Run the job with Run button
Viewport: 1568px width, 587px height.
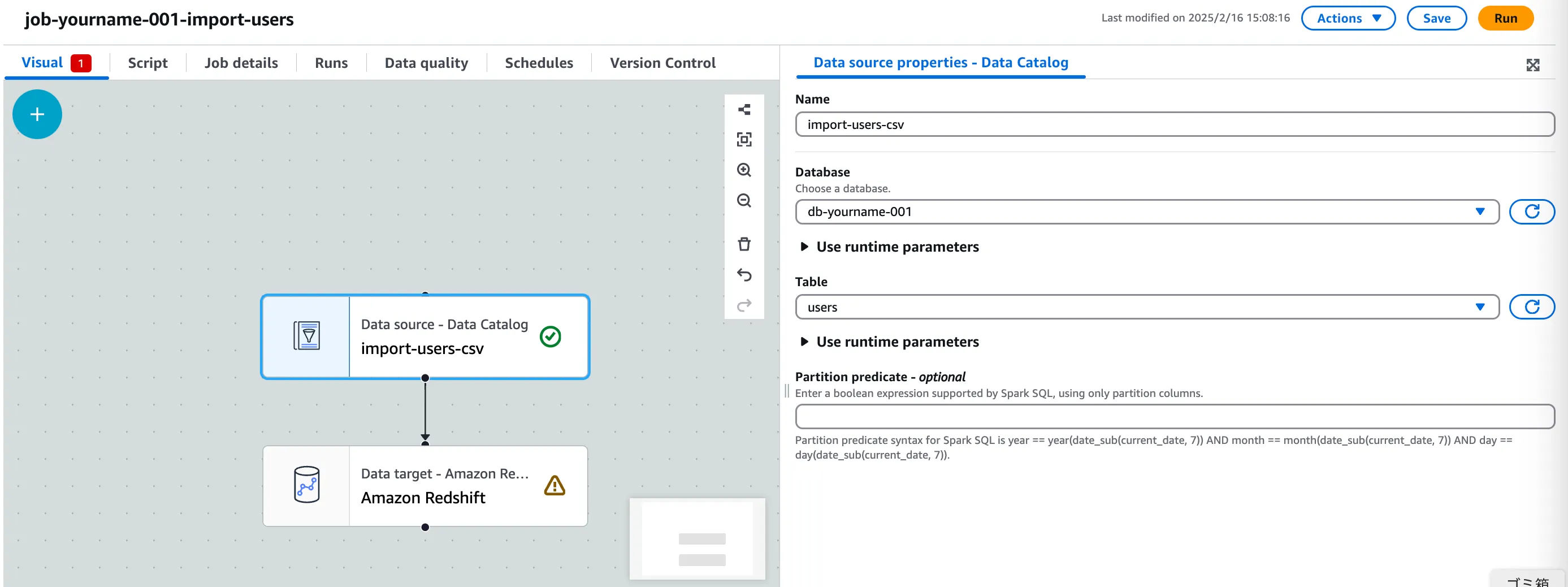pyautogui.click(x=1505, y=18)
